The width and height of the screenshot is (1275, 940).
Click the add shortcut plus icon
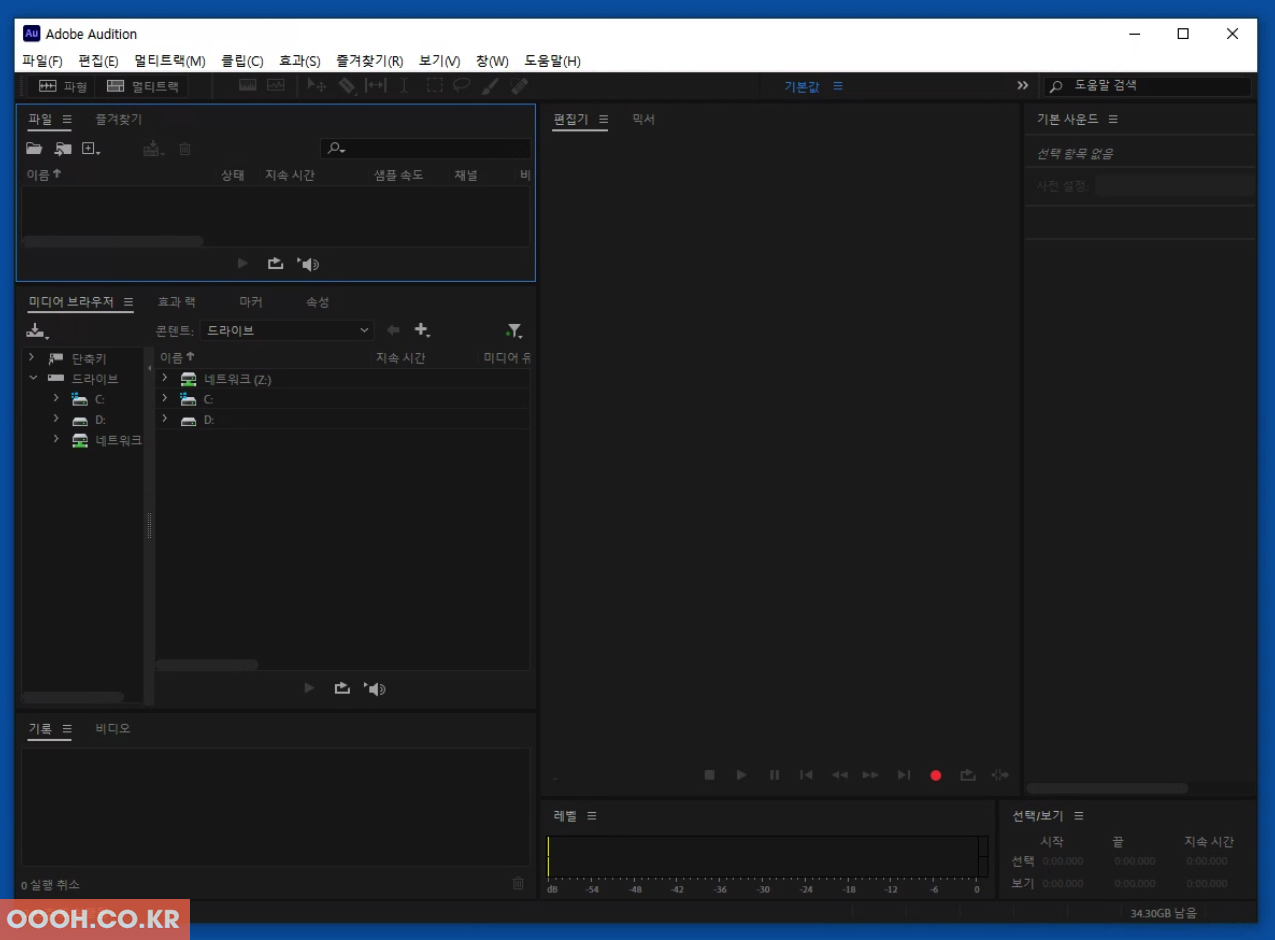pyautogui.click(x=422, y=330)
